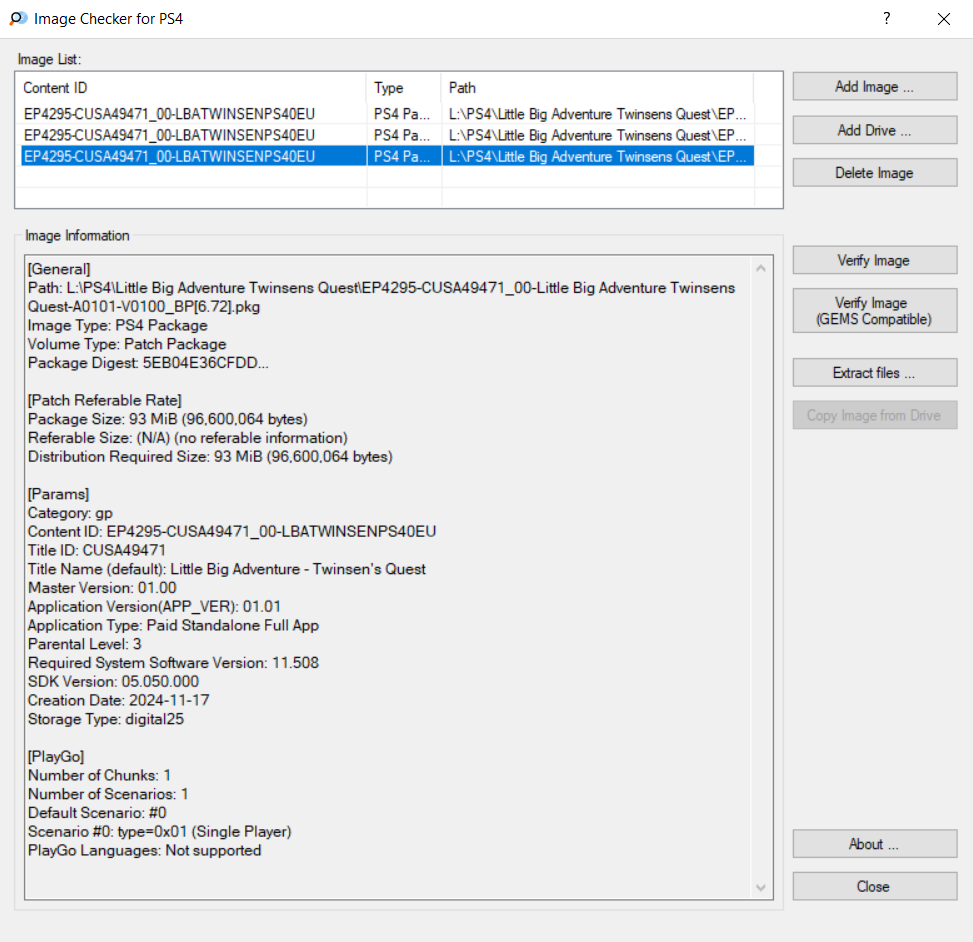Click the Package Size: 93 MiB line
Image resolution: width=973 pixels, height=942 pixels.
tap(168, 419)
